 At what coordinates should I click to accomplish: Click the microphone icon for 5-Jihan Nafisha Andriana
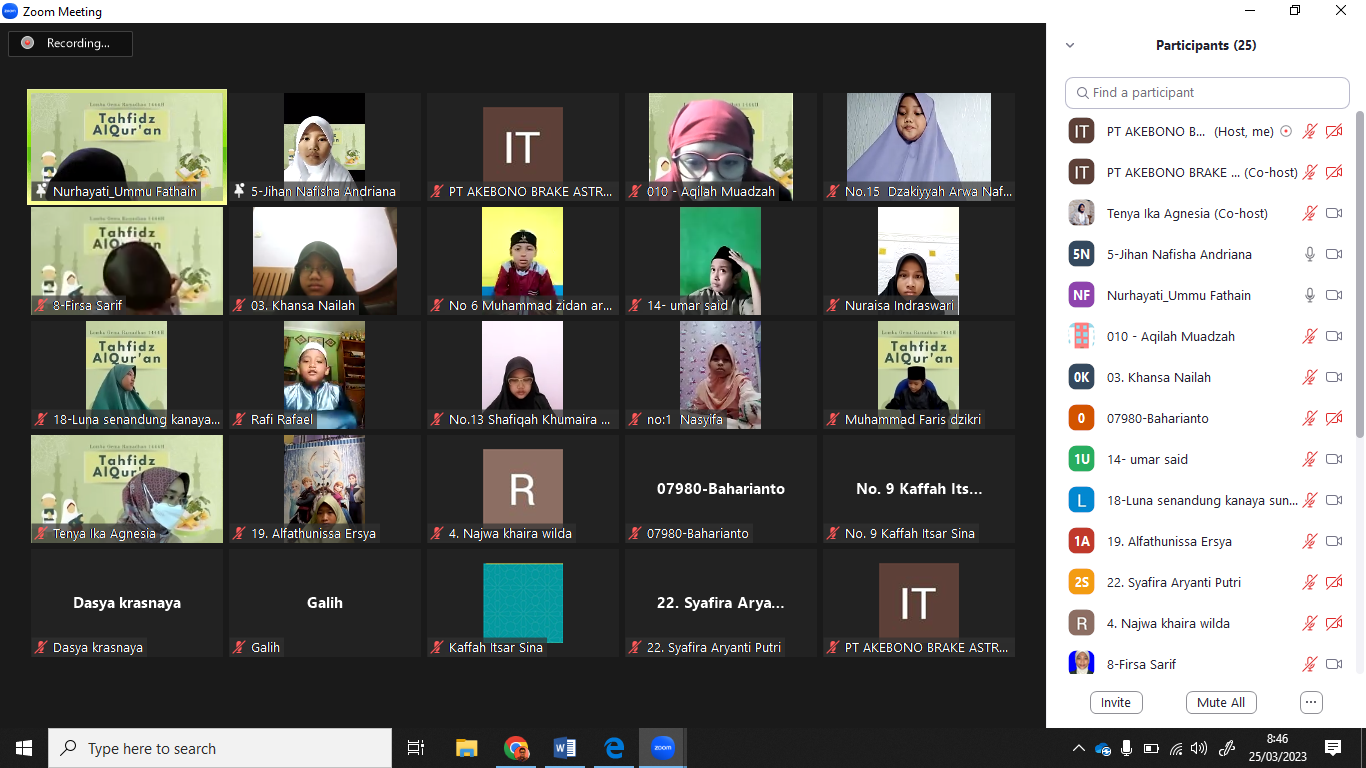pyautogui.click(x=1309, y=254)
